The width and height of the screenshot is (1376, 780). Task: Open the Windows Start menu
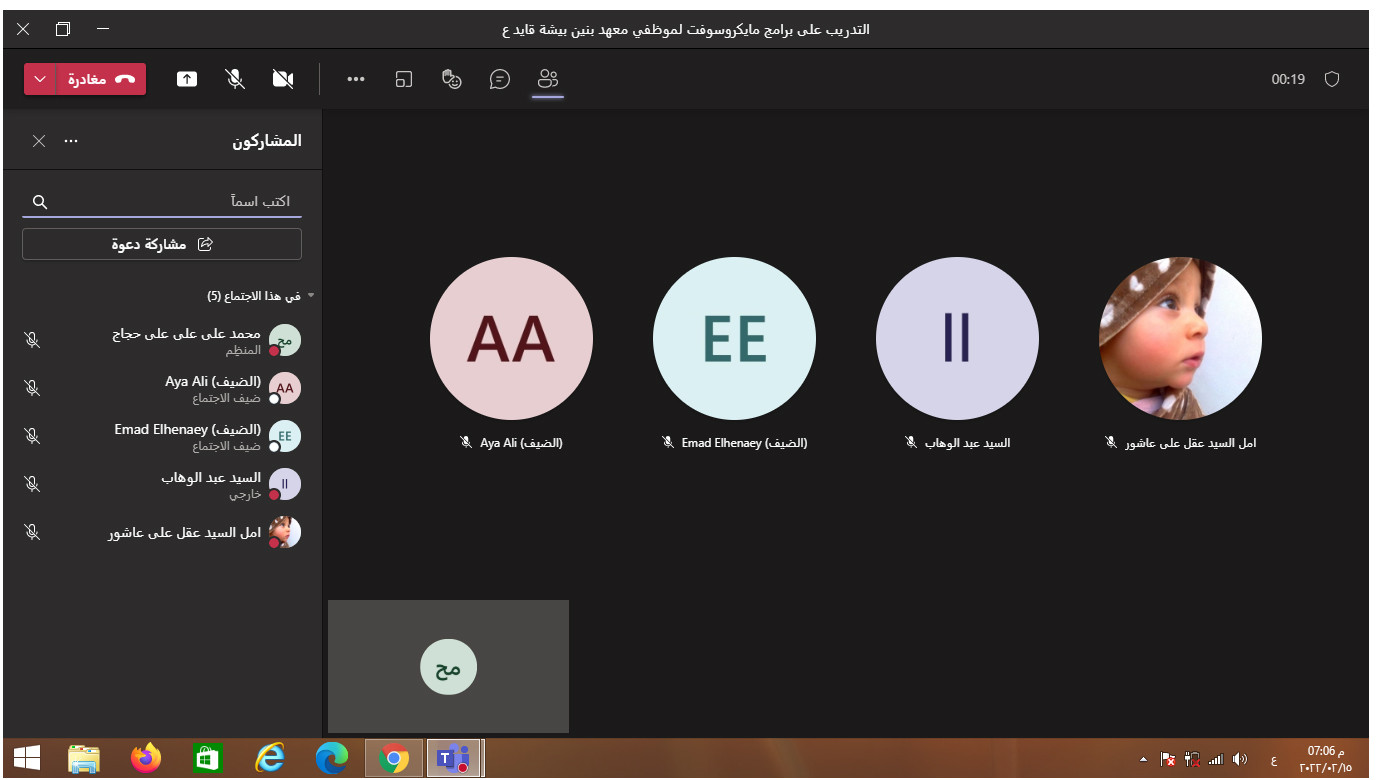click(26, 760)
